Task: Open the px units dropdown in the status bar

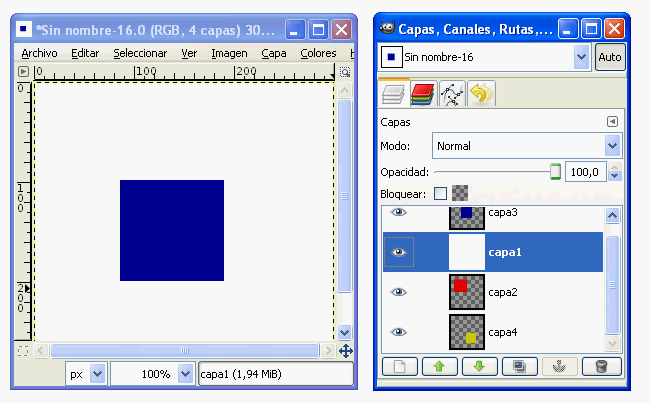Action: click(x=87, y=374)
